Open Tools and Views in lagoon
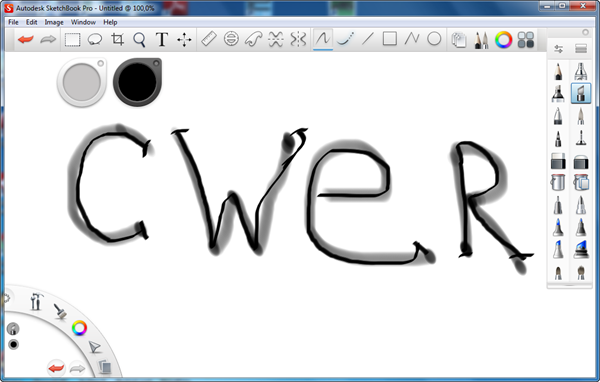The height and width of the screenshot is (382, 600). [36, 302]
